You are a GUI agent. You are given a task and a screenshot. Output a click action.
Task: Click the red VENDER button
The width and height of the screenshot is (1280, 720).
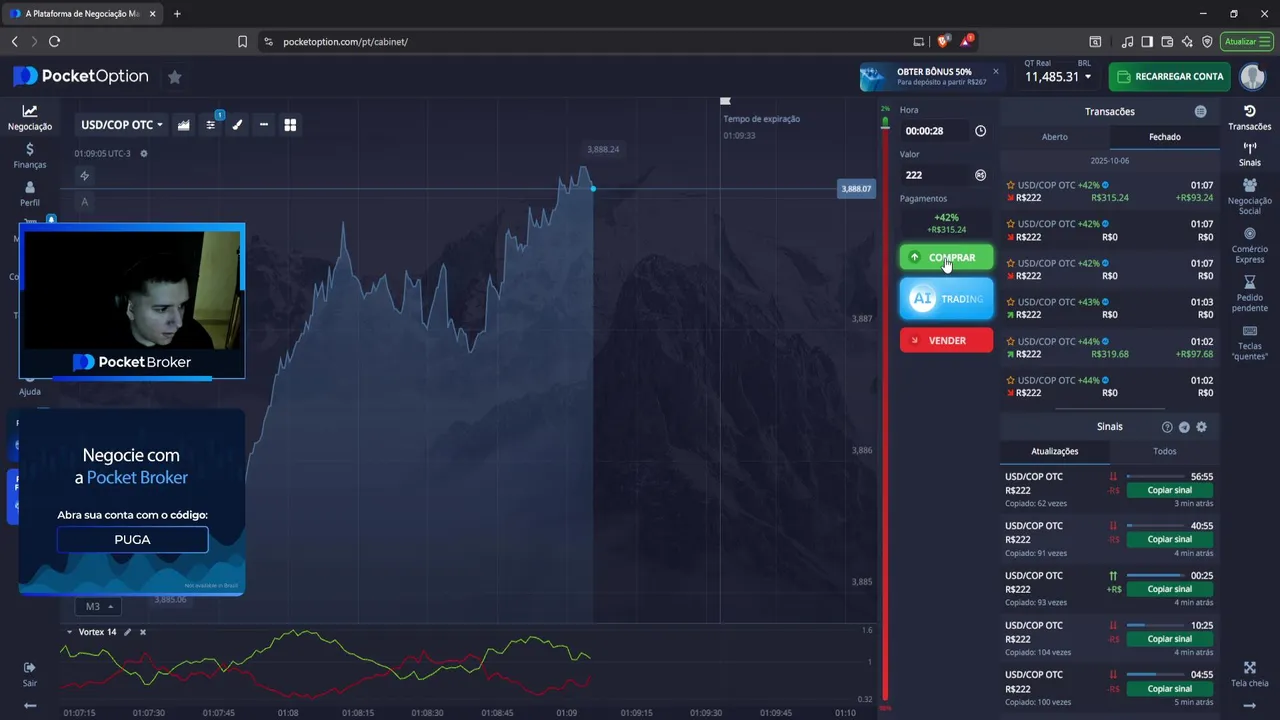tap(946, 340)
